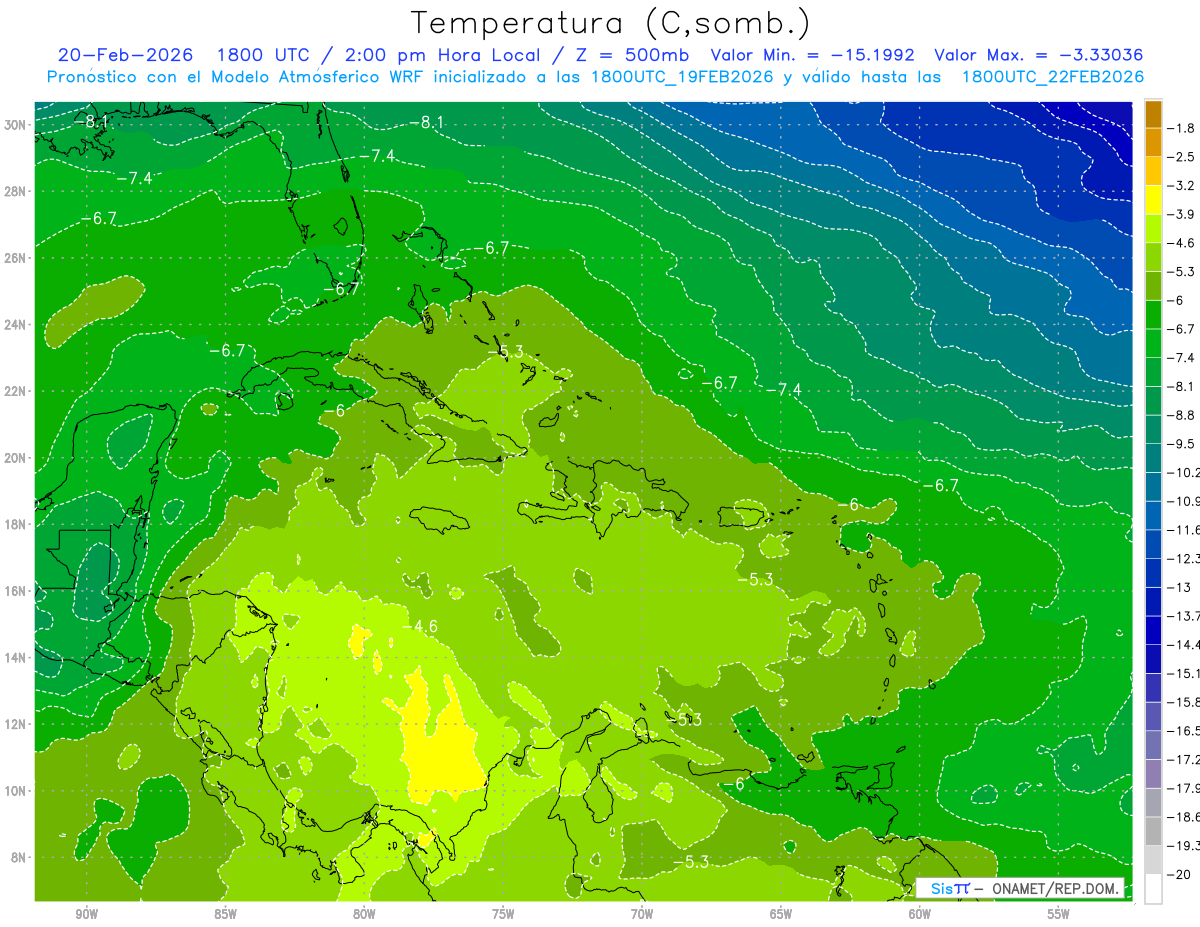Click the '-13' label on the color scale
This screenshot has height=927, width=1200.
pyautogui.click(x=1180, y=587)
